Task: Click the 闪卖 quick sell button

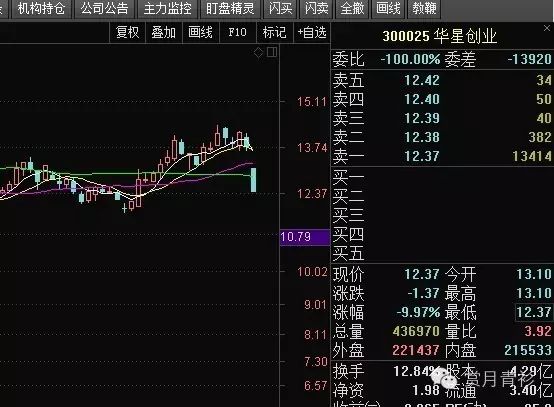Action: click(x=317, y=8)
